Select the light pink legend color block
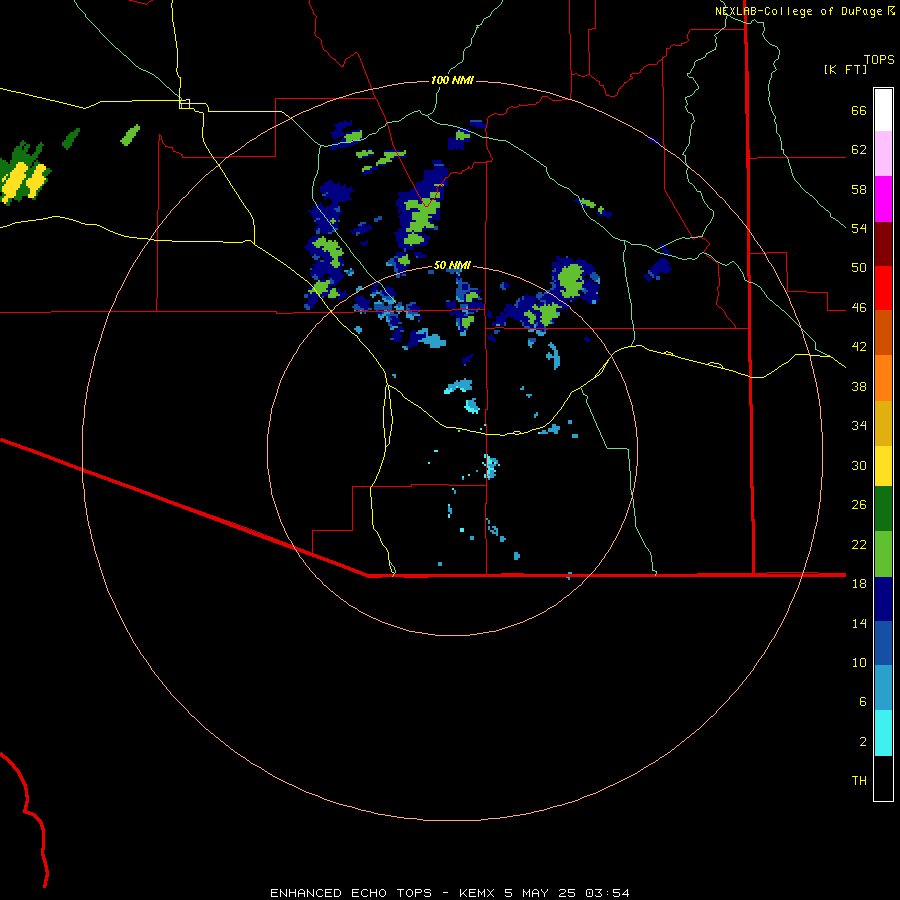 (883, 153)
